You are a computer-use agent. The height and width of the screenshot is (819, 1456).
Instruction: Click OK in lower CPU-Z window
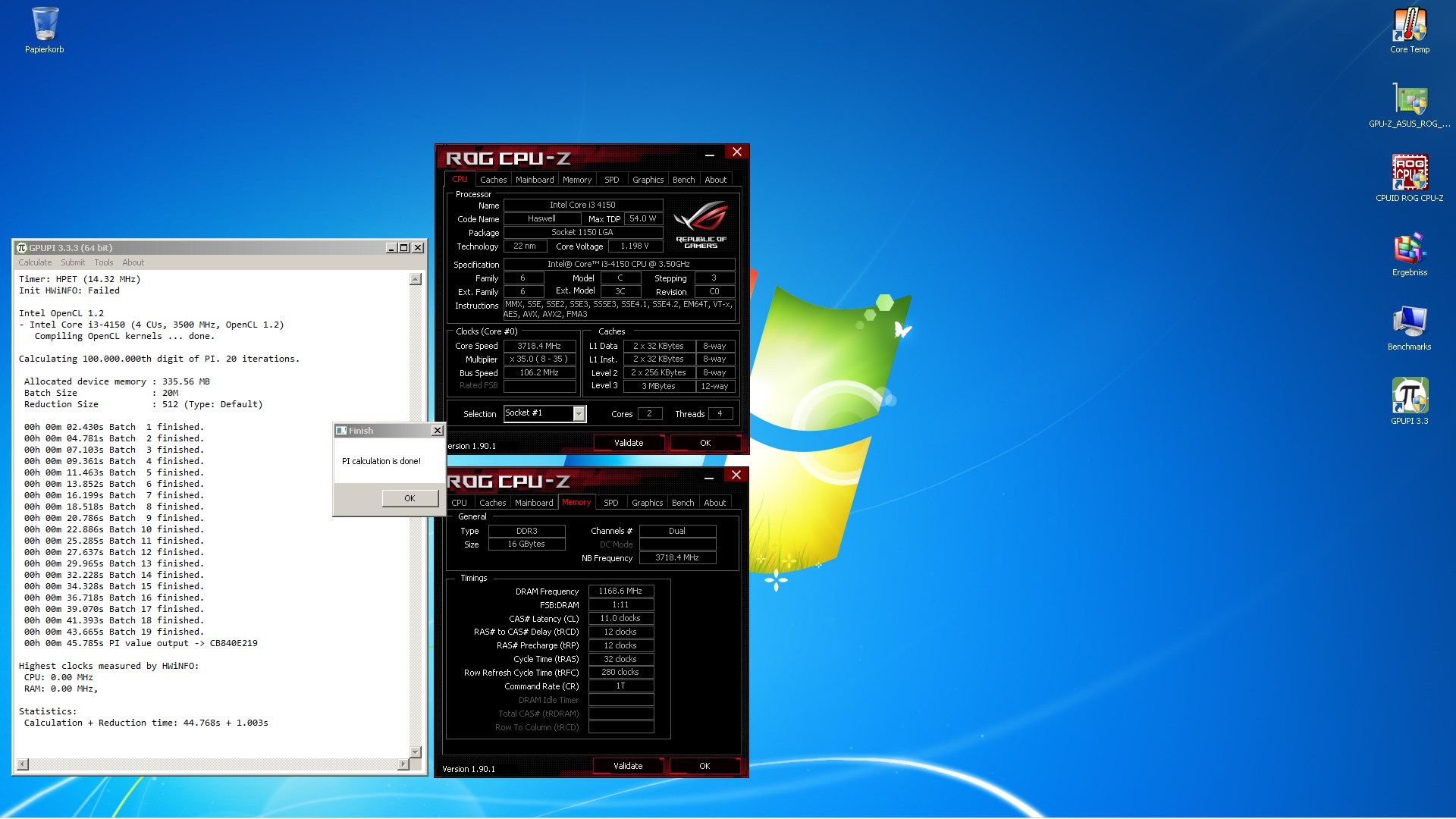(x=704, y=766)
